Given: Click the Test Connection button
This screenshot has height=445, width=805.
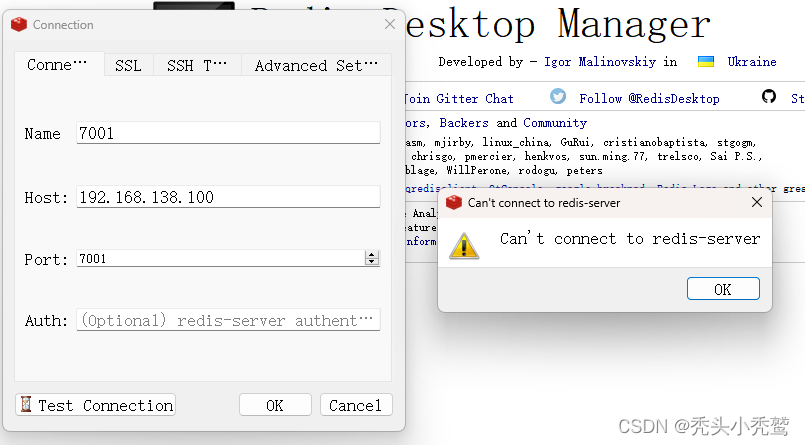Looking at the screenshot, I should [95, 405].
